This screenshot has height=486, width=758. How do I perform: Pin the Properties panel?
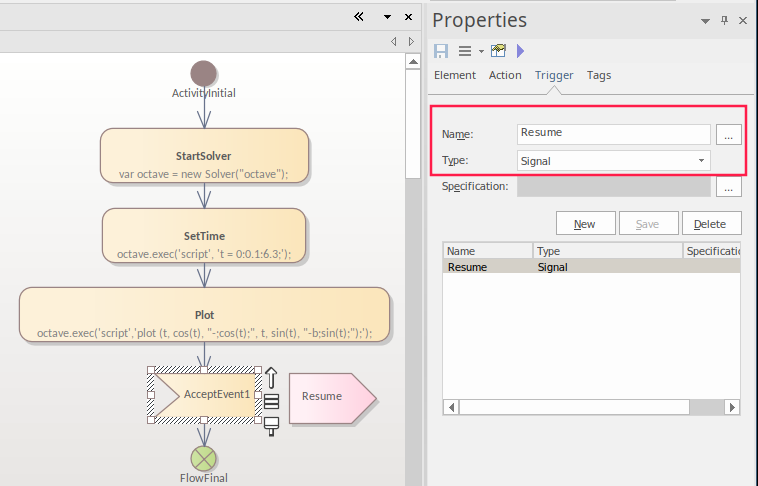pos(725,20)
